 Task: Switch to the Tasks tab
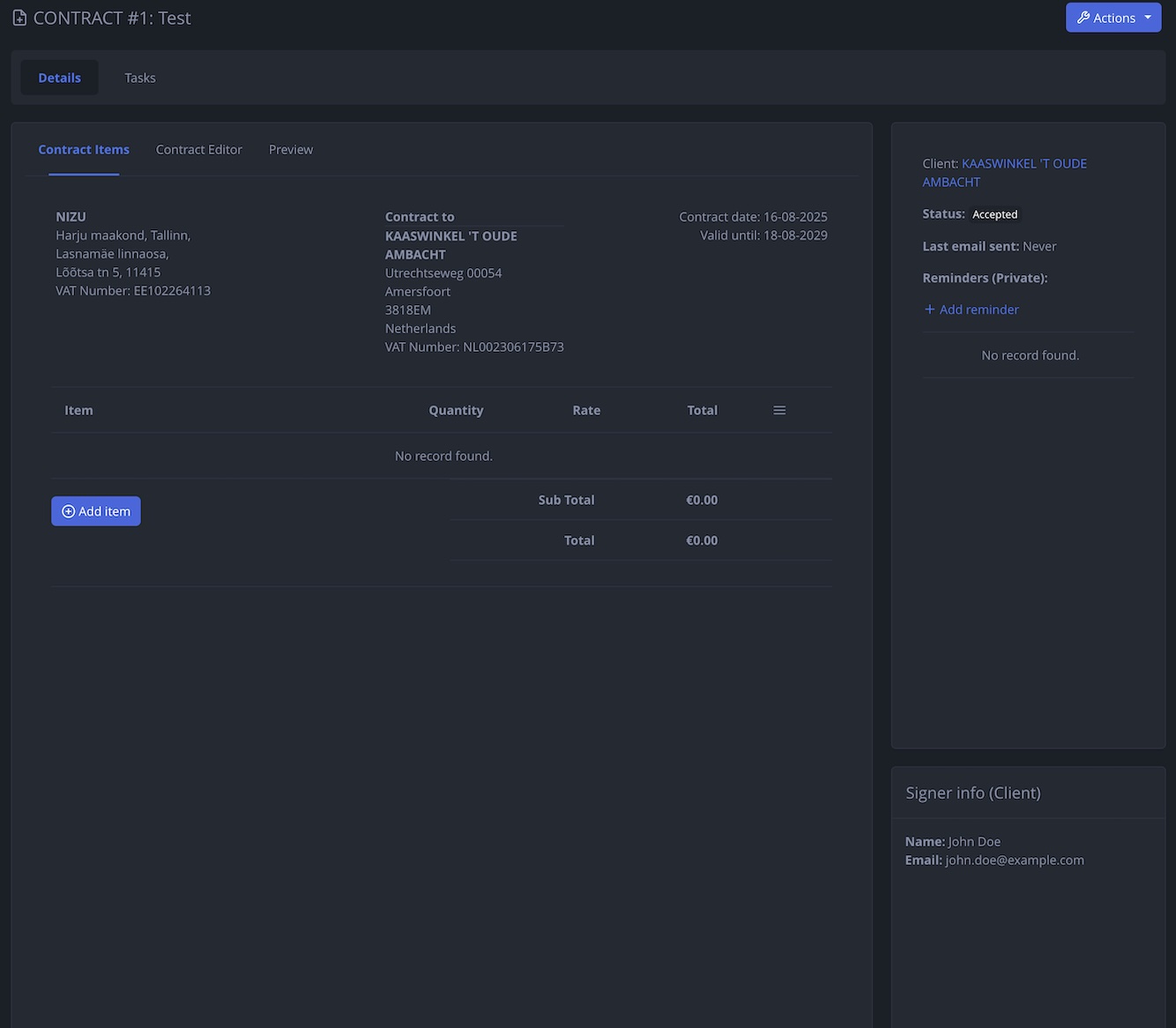(x=139, y=78)
